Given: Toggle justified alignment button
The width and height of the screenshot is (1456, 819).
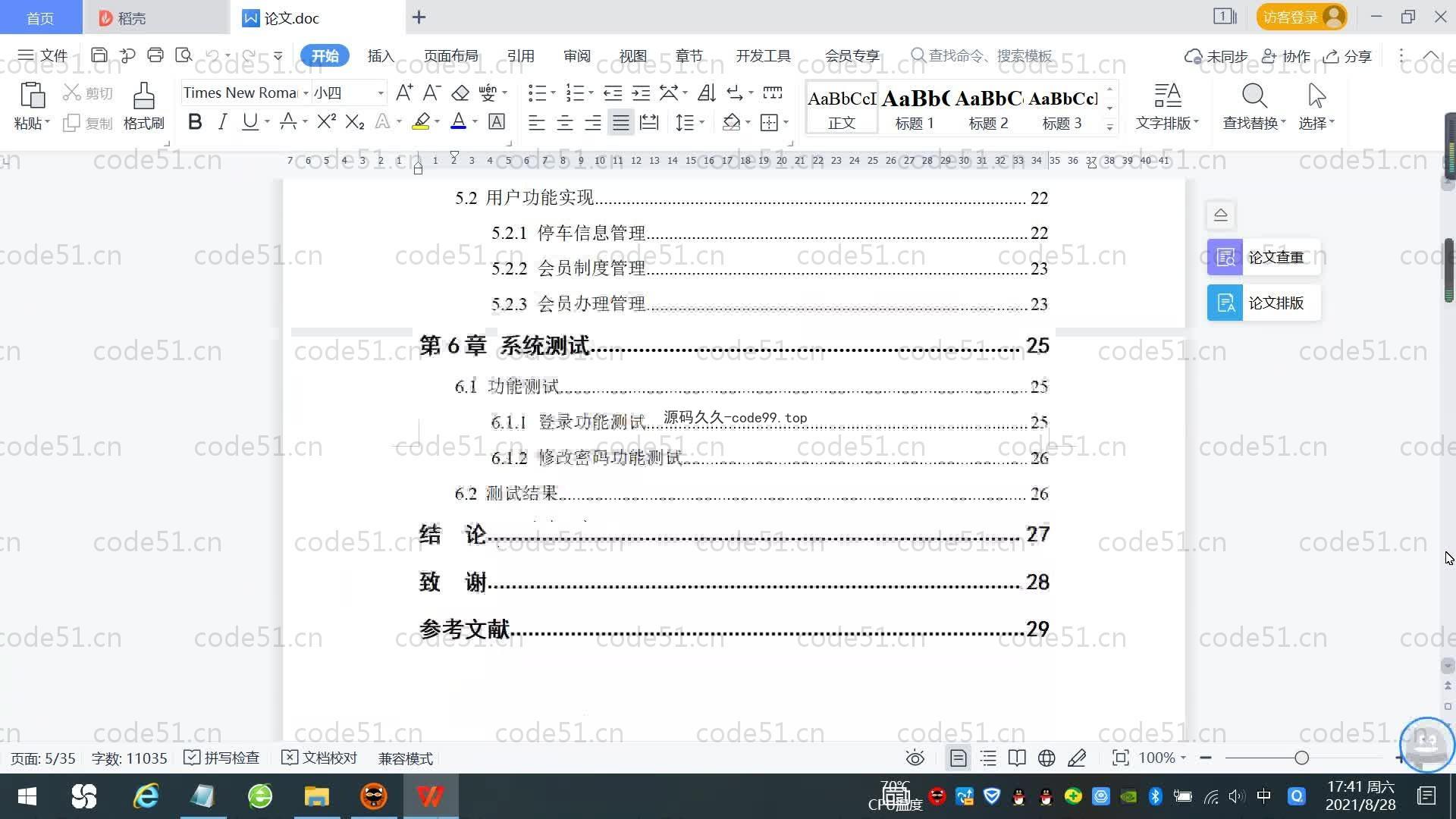Looking at the screenshot, I should click(621, 122).
